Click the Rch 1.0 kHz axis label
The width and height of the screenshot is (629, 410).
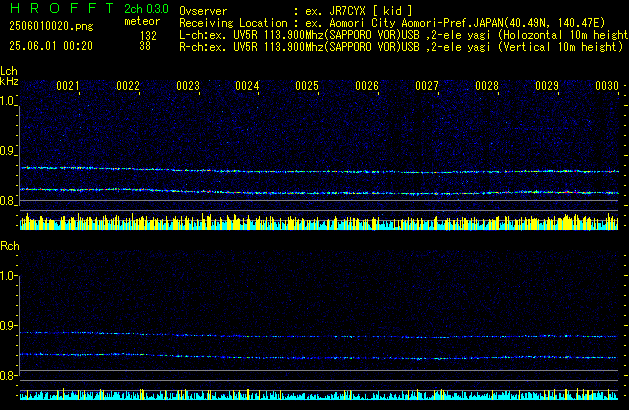pyautogui.click(x=7, y=276)
